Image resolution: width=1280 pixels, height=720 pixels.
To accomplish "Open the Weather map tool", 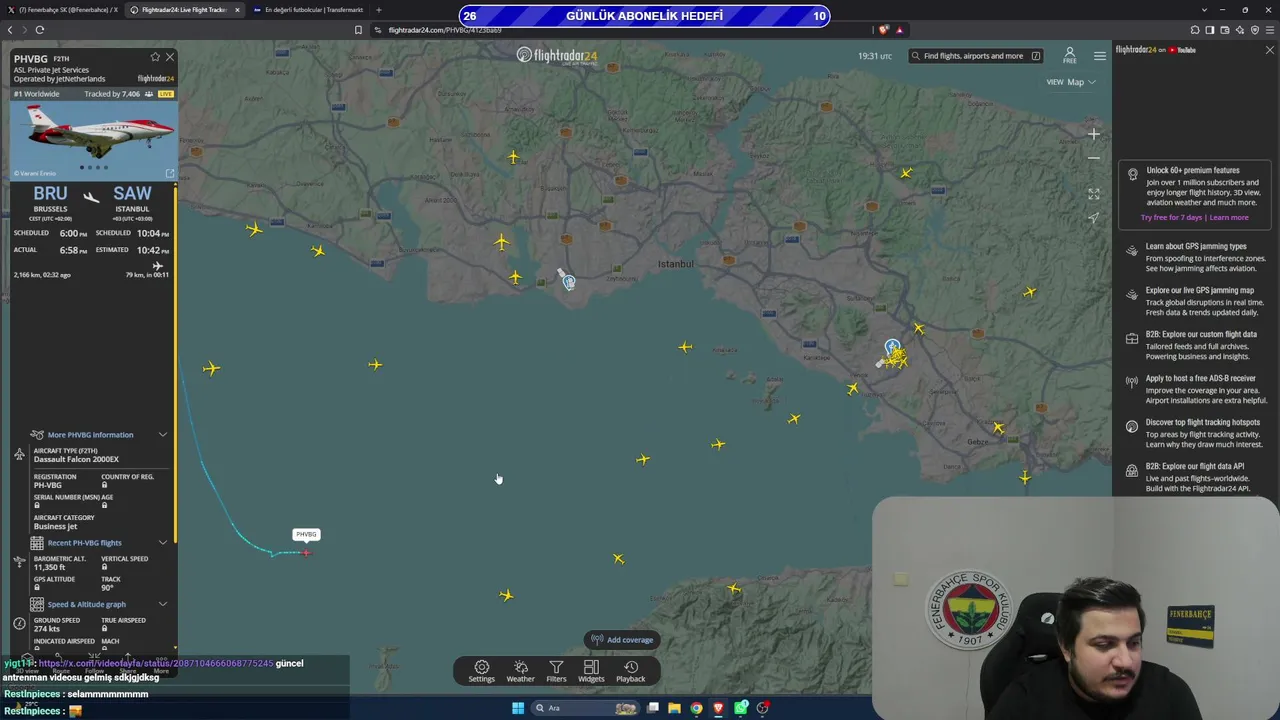I will pyautogui.click(x=520, y=671).
